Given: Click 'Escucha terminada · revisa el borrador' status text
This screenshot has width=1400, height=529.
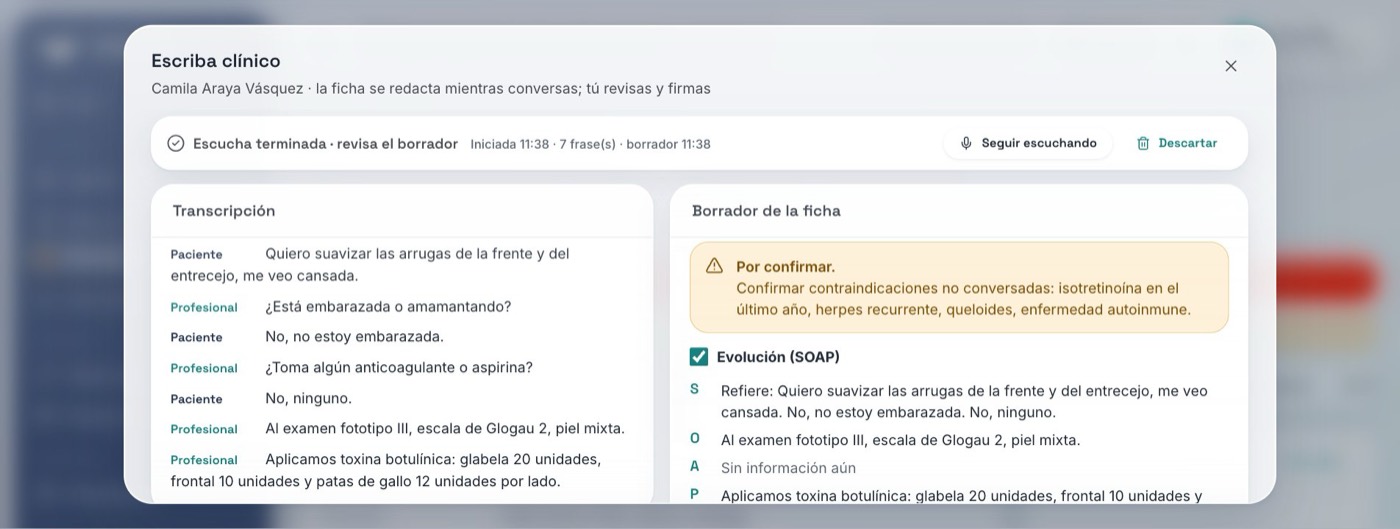Looking at the screenshot, I should pos(325,143).
